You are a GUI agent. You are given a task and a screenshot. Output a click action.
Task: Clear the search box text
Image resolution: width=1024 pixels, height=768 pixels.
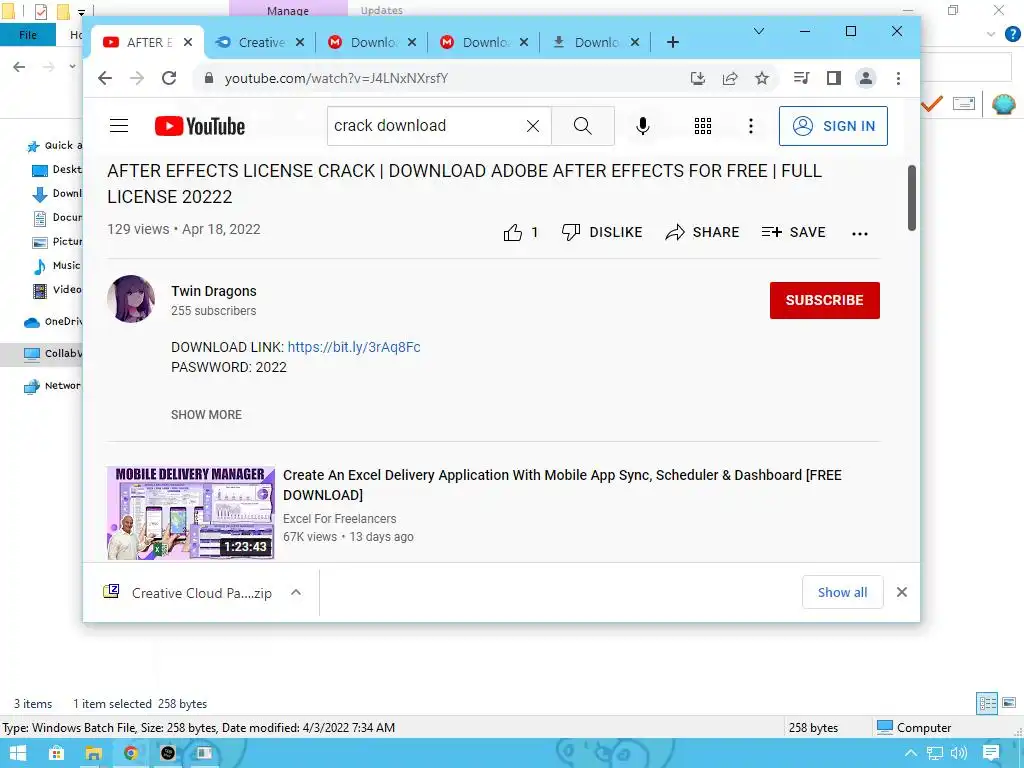click(x=533, y=126)
